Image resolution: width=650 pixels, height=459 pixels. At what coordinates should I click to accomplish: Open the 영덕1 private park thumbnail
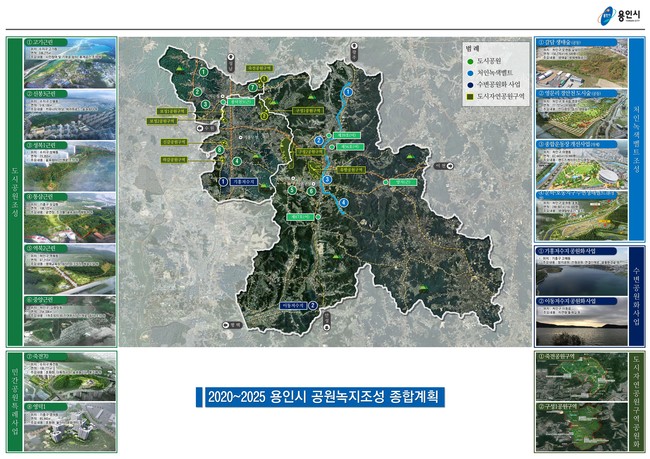pos(70,426)
